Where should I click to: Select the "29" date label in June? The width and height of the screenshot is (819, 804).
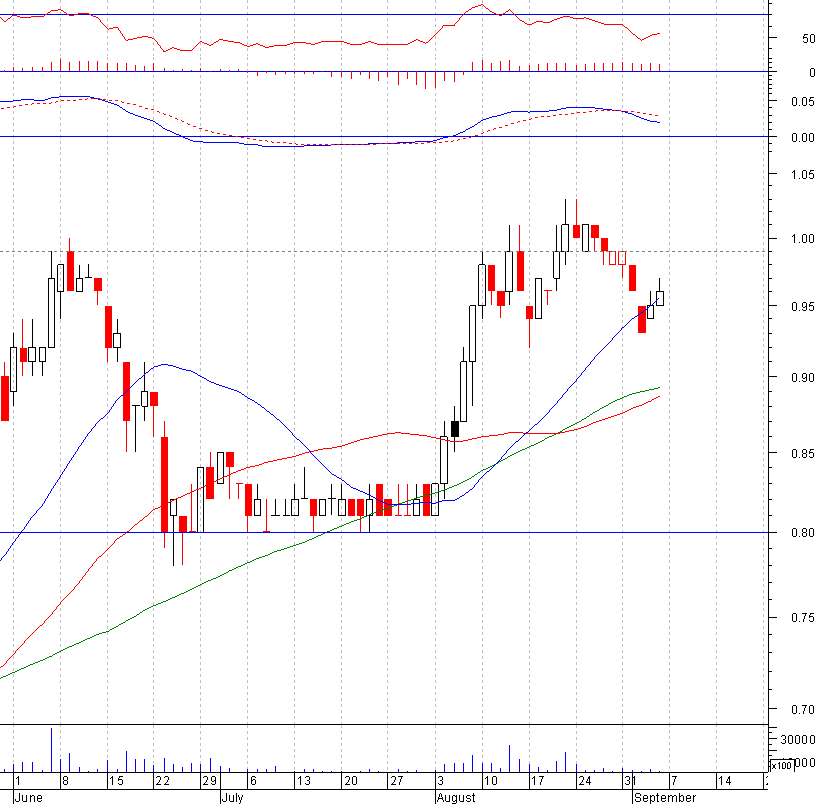coord(209,781)
